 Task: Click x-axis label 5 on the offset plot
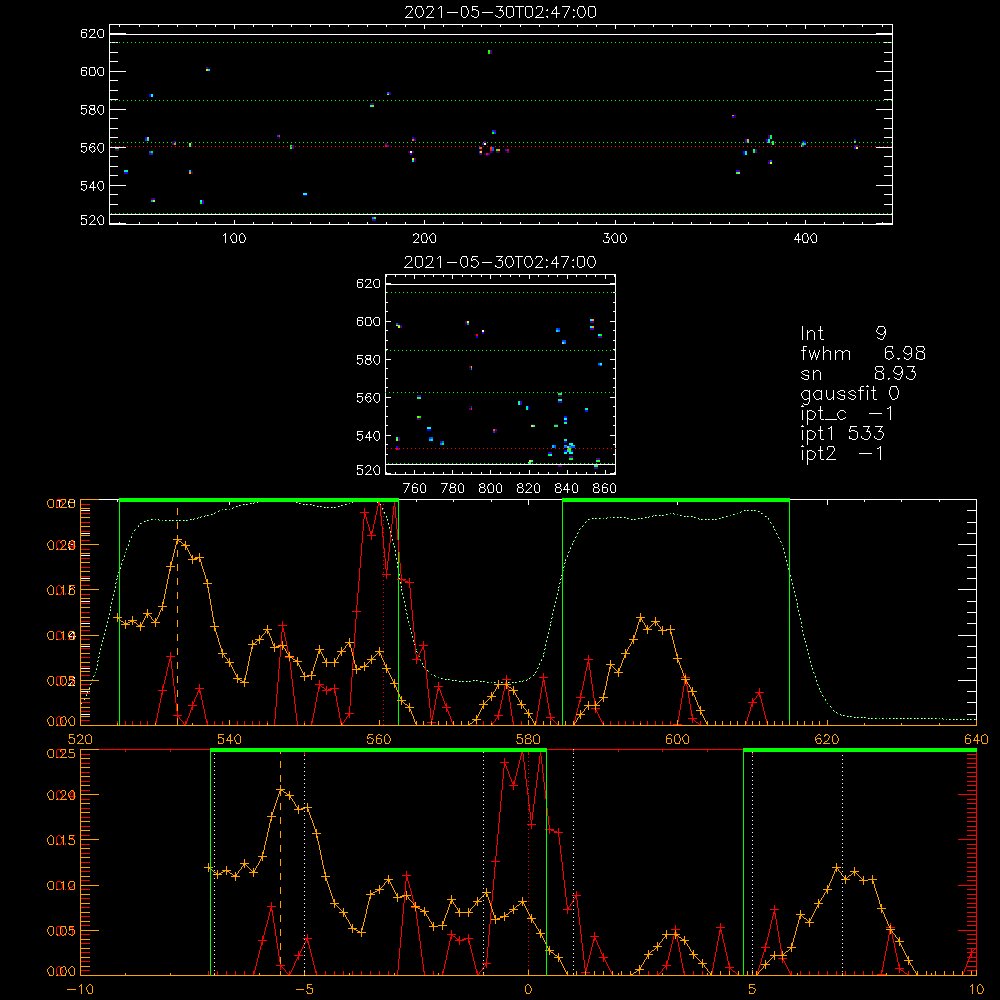pos(752,989)
